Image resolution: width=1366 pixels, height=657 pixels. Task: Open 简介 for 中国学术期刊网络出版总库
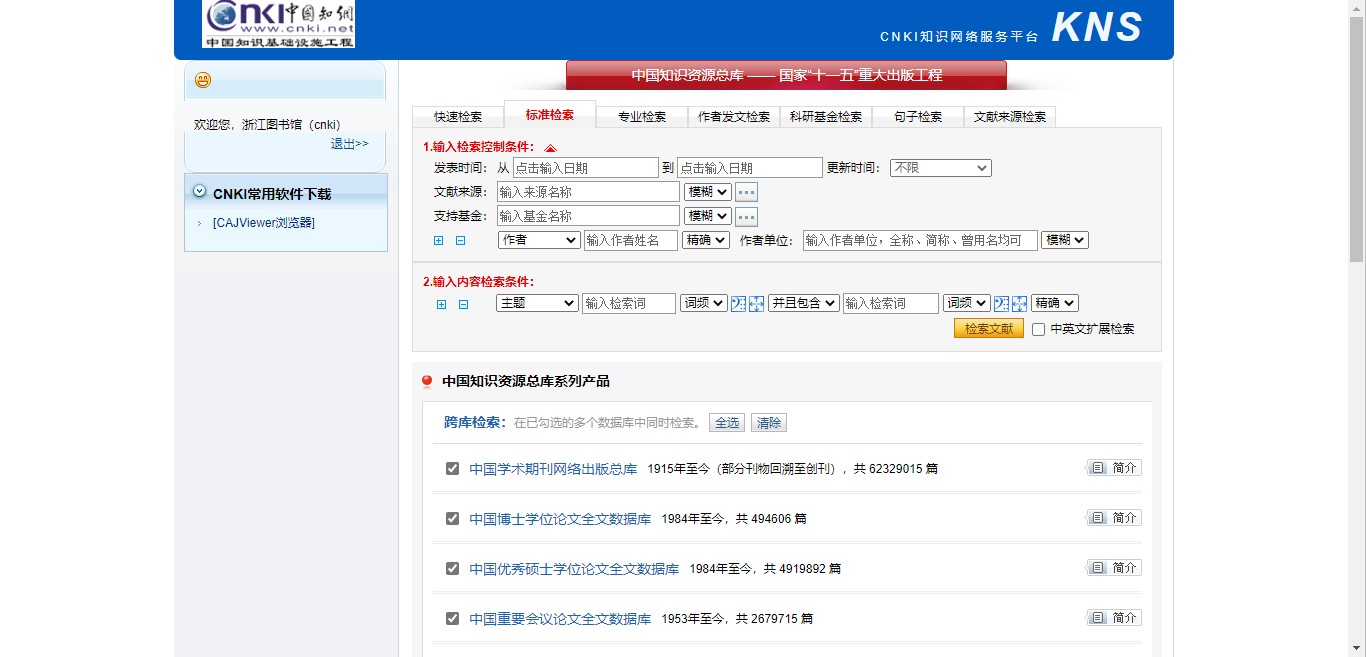click(x=1114, y=468)
